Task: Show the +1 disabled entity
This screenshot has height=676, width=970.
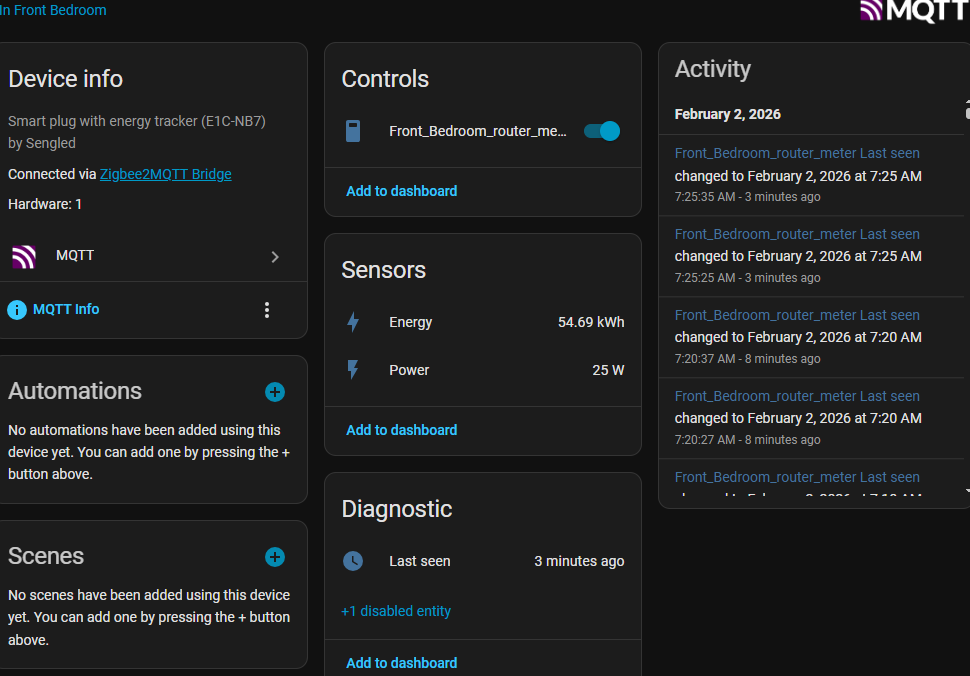Action: tap(396, 611)
